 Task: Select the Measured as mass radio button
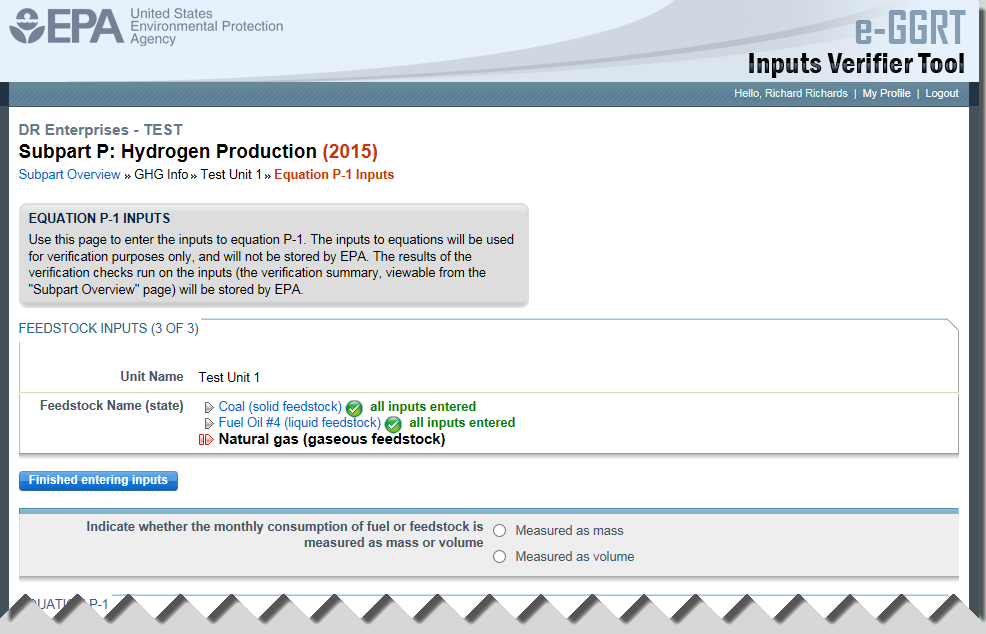pyautogui.click(x=499, y=531)
